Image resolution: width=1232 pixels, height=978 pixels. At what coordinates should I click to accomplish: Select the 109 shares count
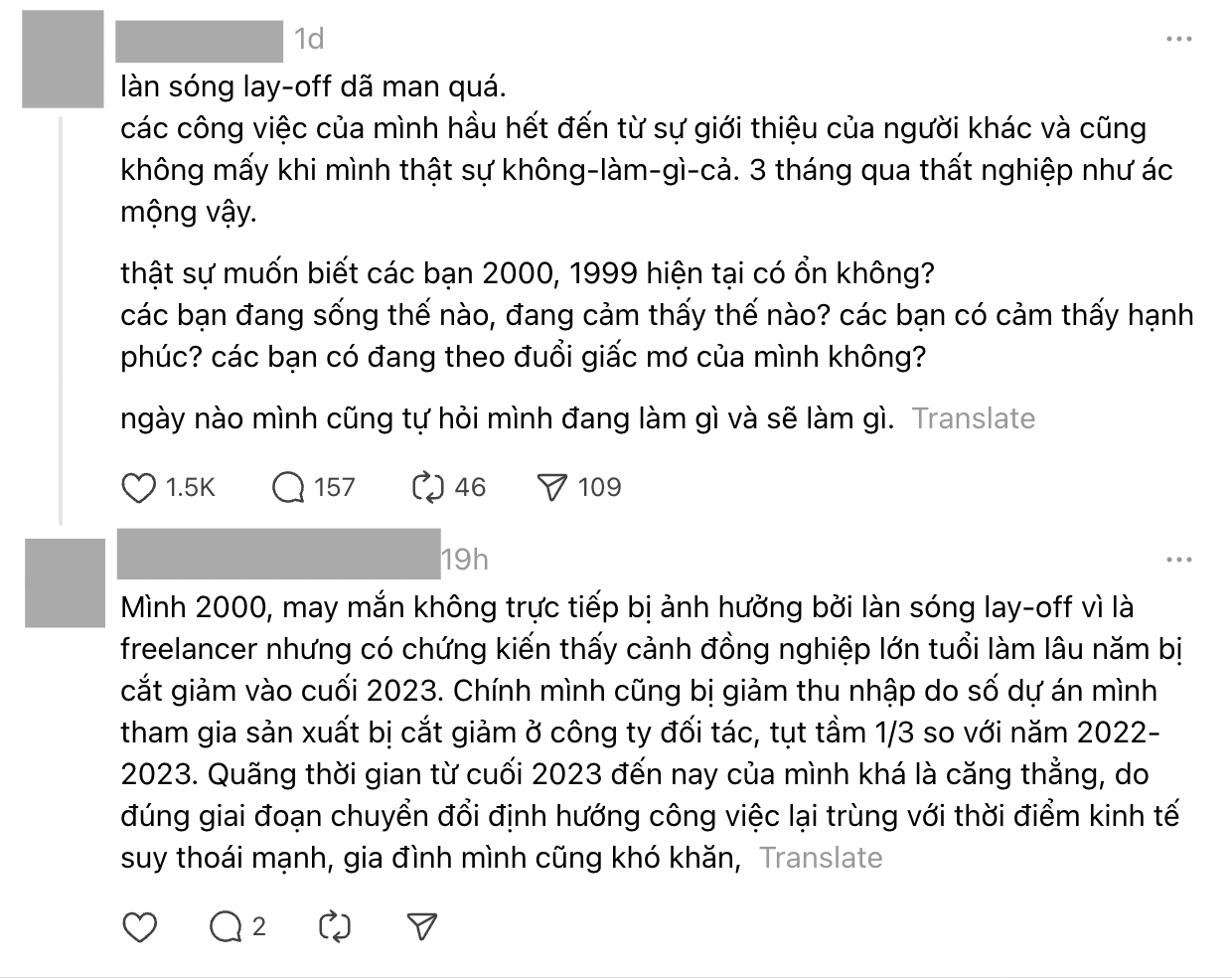[600, 486]
